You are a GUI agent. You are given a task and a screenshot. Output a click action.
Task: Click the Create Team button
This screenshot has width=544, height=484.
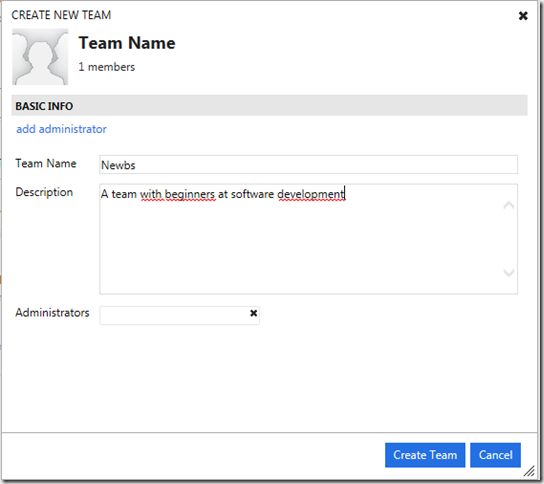(x=425, y=455)
